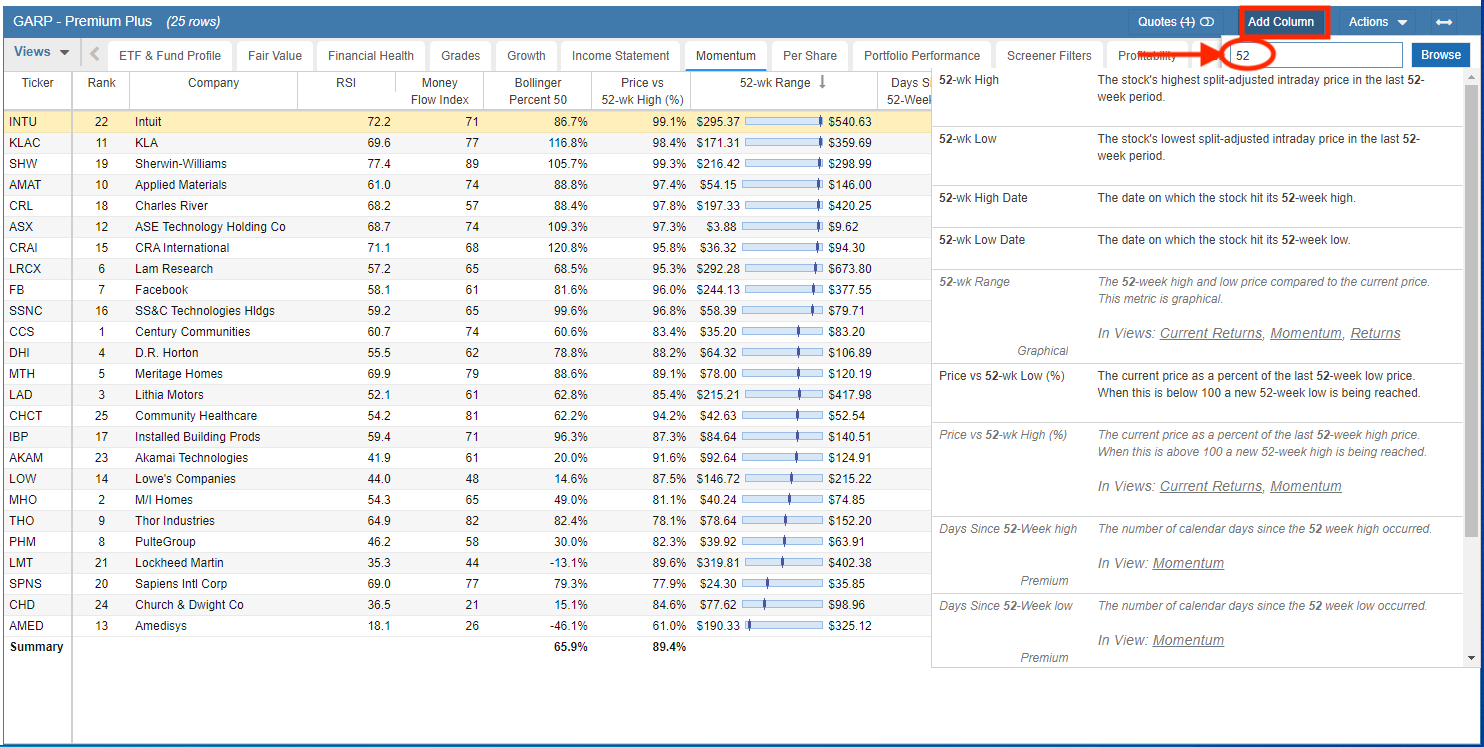Sort by the RSI column header
The height and width of the screenshot is (747, 1484).
(x=346, y=83)
